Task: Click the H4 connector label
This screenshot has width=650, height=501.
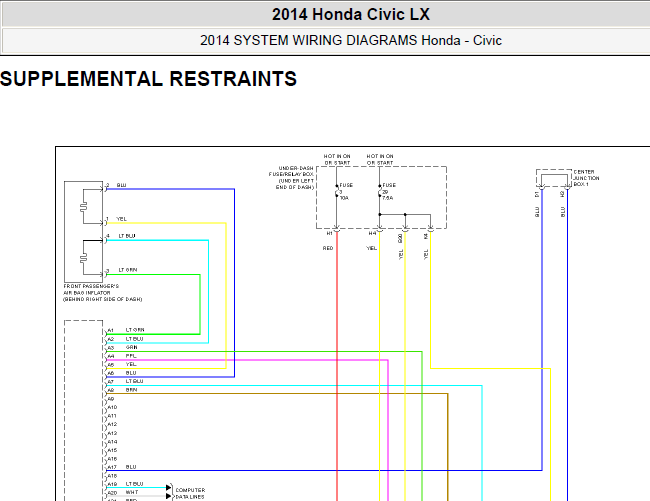Action: 372,234
